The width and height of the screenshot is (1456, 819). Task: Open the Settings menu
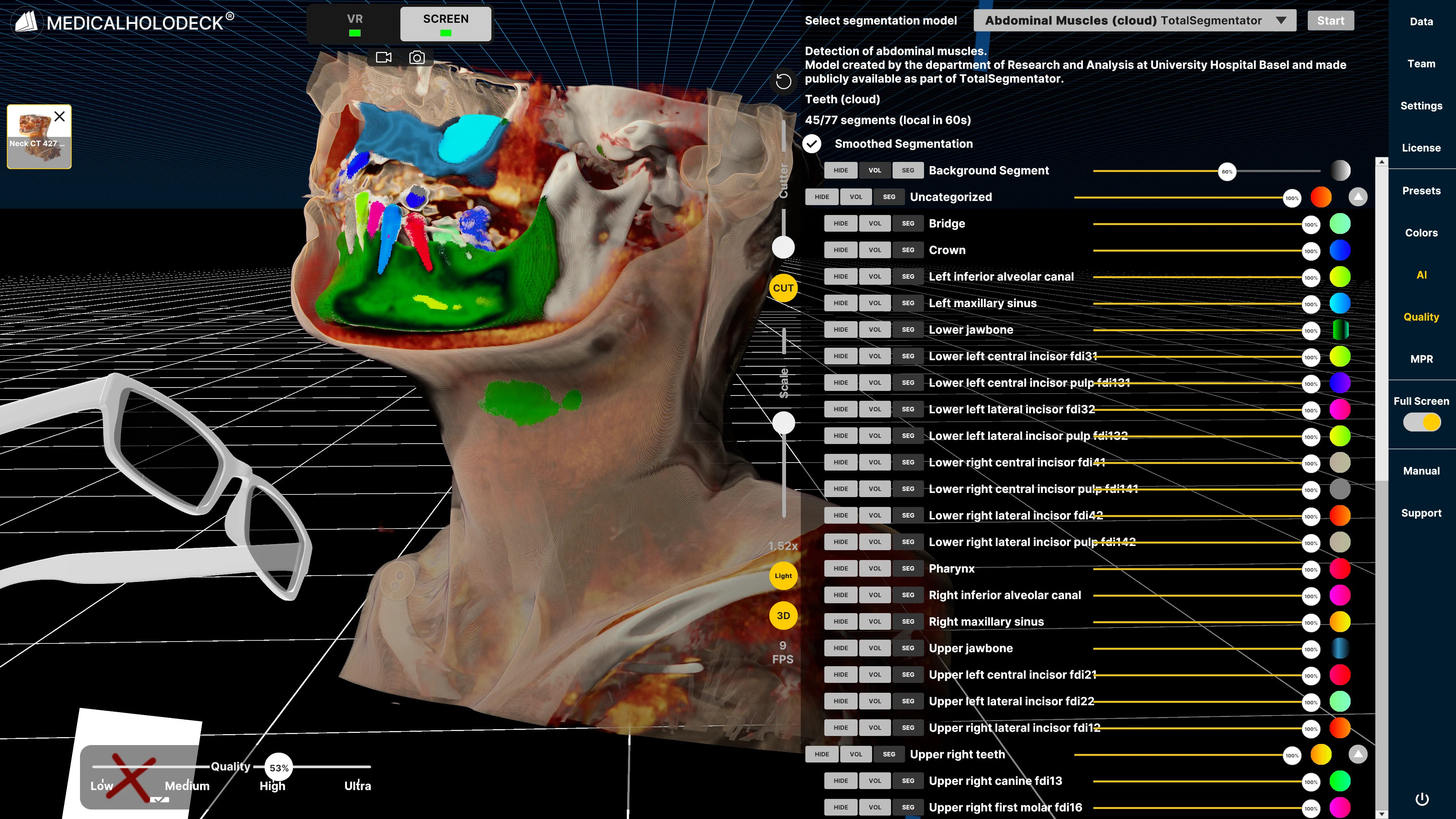point(1421,106)
